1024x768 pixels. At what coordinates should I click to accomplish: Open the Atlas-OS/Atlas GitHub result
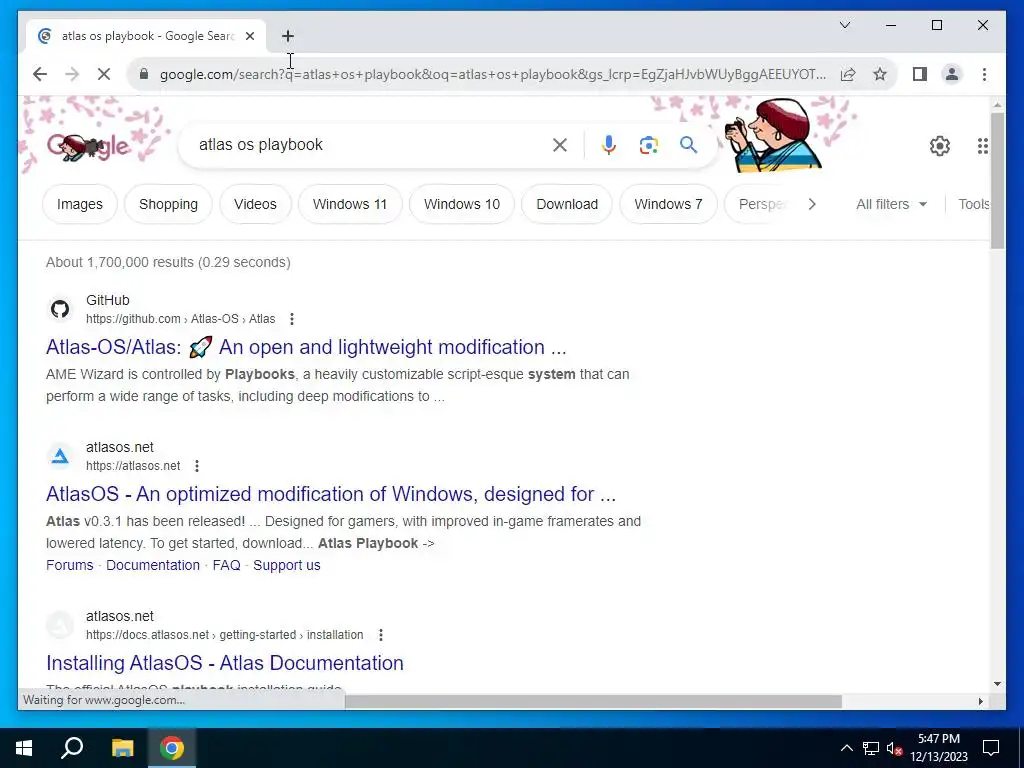(x=306, y=347)
